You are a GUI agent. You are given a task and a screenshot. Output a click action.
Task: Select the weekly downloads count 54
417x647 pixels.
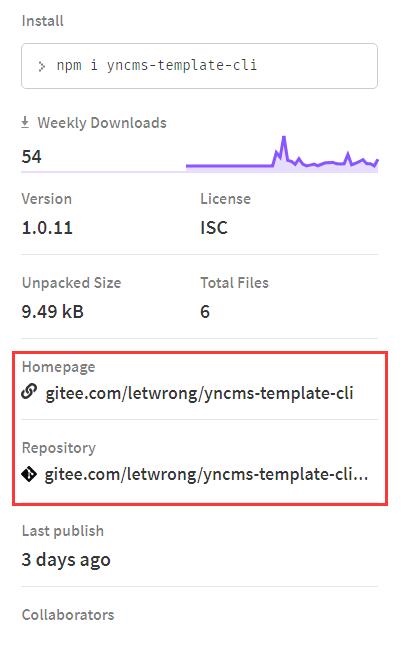click(x=31, y=157)
